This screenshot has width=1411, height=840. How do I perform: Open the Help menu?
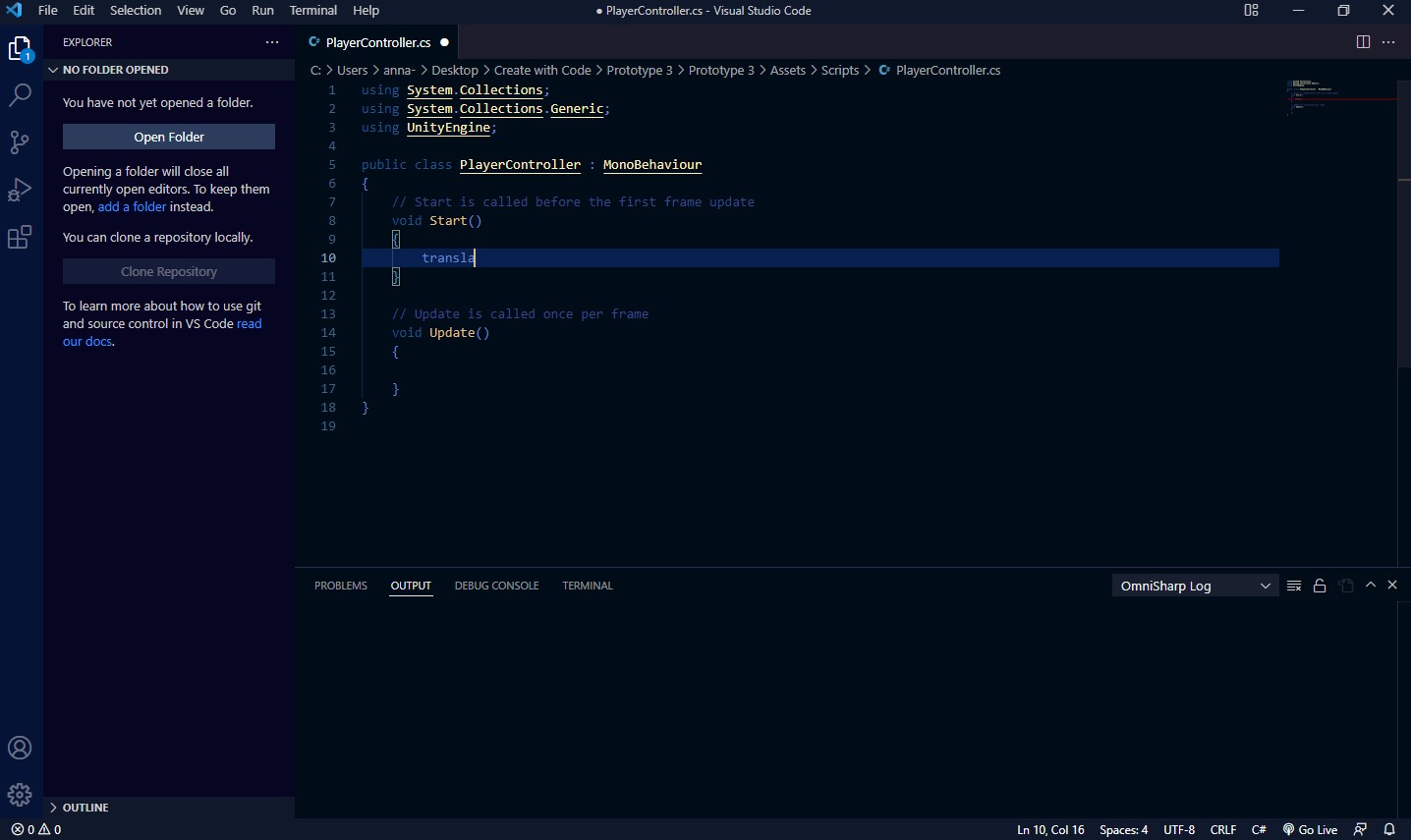point(366,11)
